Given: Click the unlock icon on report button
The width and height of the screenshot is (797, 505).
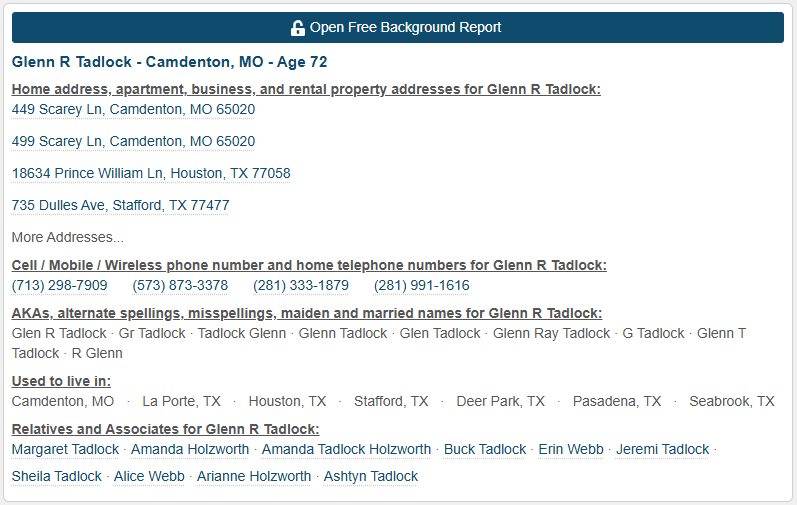Looking at the screenshot, I should point(297,28).
